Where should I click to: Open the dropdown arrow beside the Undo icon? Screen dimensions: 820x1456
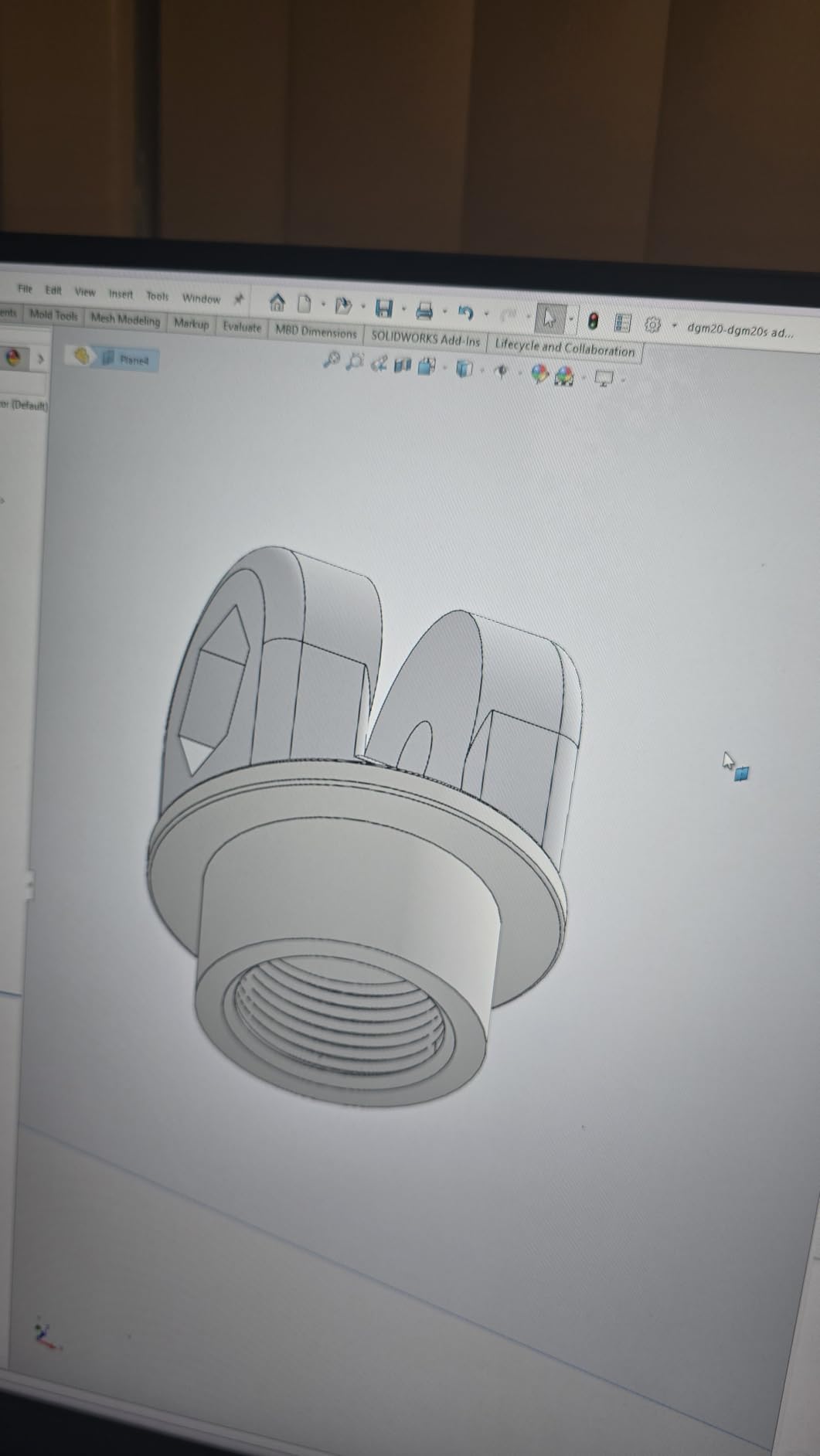(x=486, y=315)
